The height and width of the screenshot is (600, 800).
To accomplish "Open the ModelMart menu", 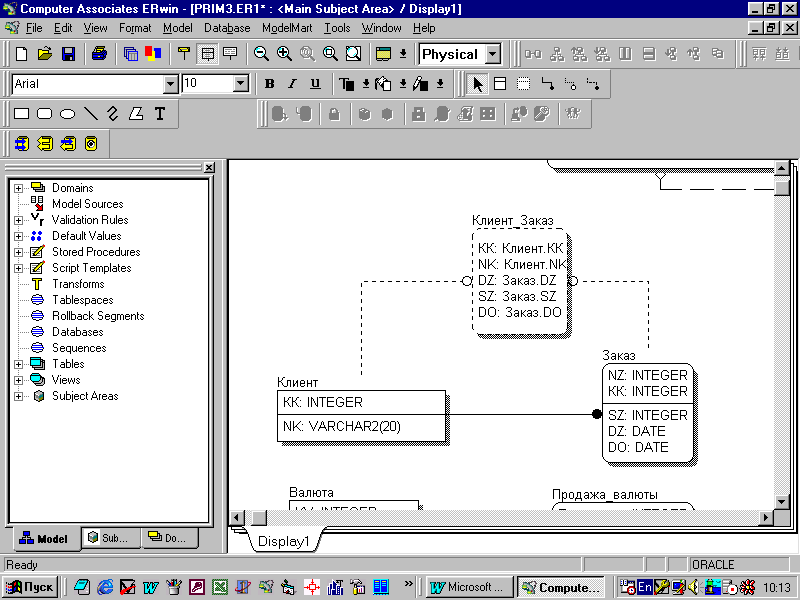I will pos(287,28).
